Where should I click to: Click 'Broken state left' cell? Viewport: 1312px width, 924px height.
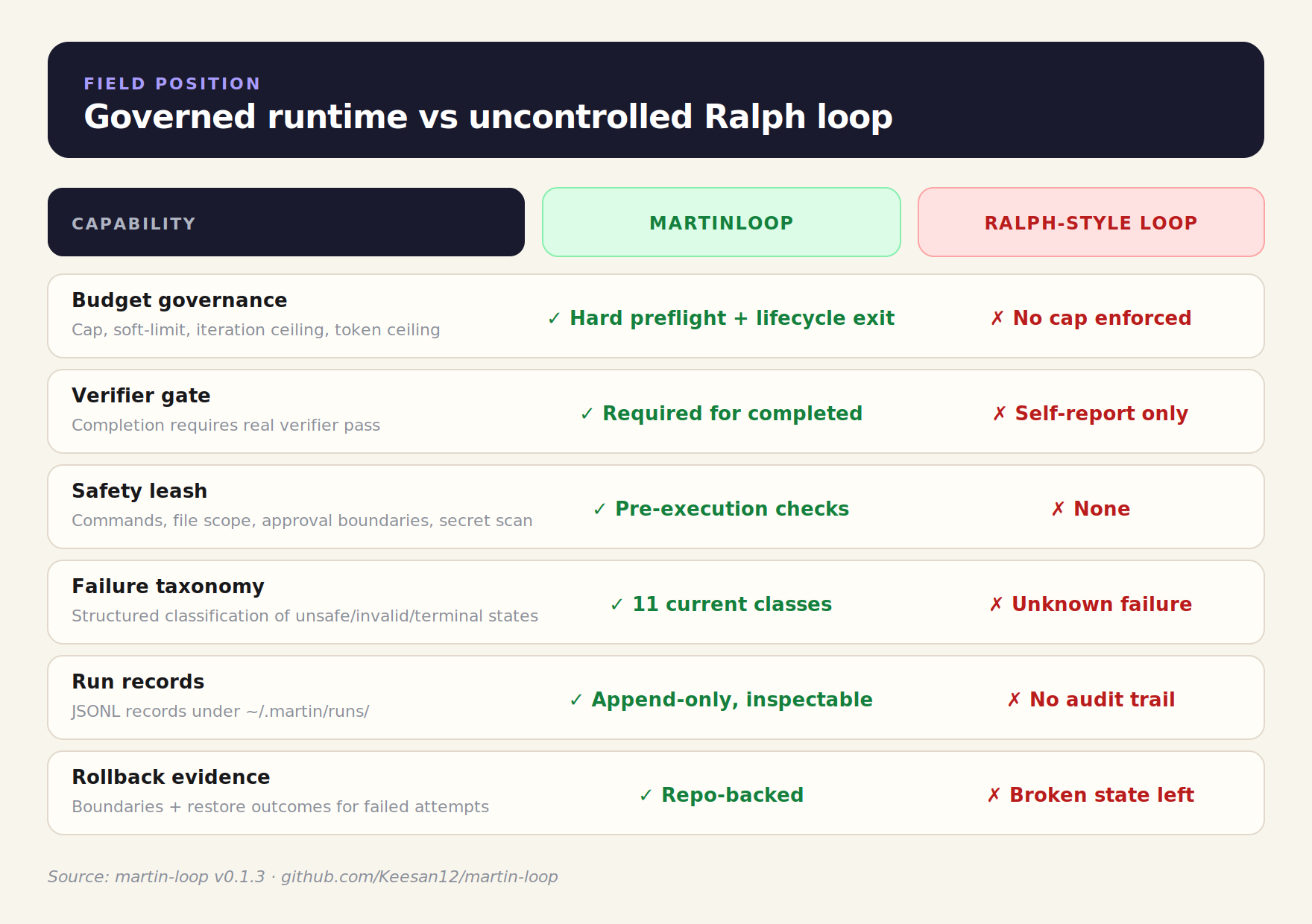pyautogui.click(x=1091, y=795)
